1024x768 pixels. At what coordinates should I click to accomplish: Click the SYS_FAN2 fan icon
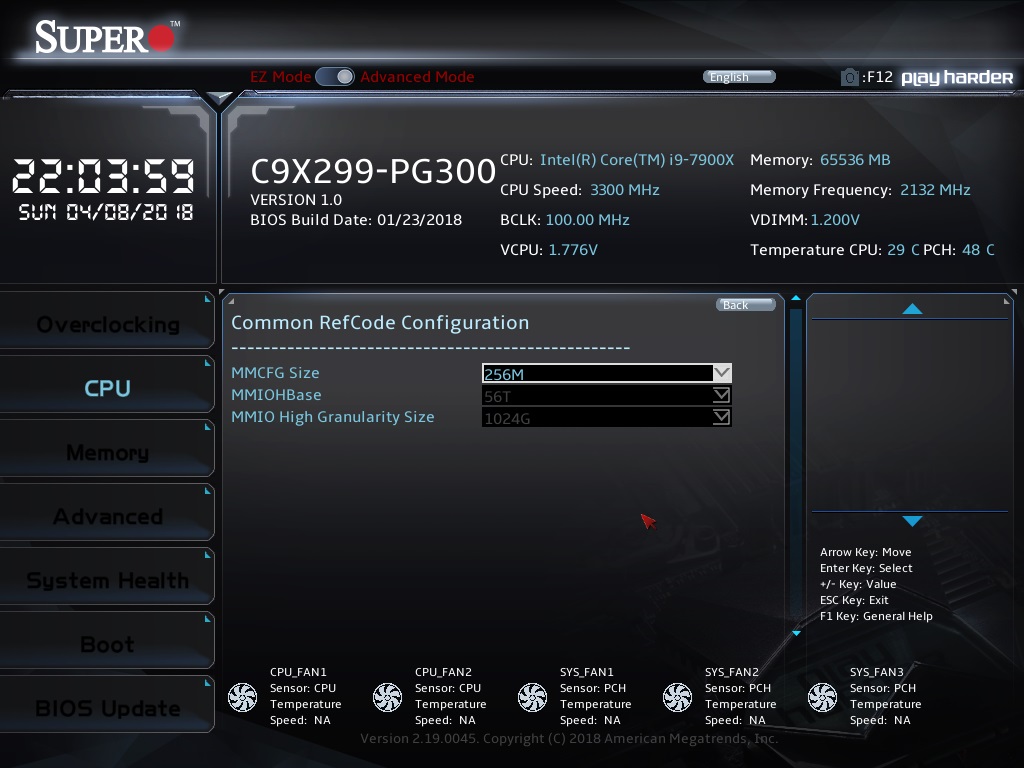[677, 697]
